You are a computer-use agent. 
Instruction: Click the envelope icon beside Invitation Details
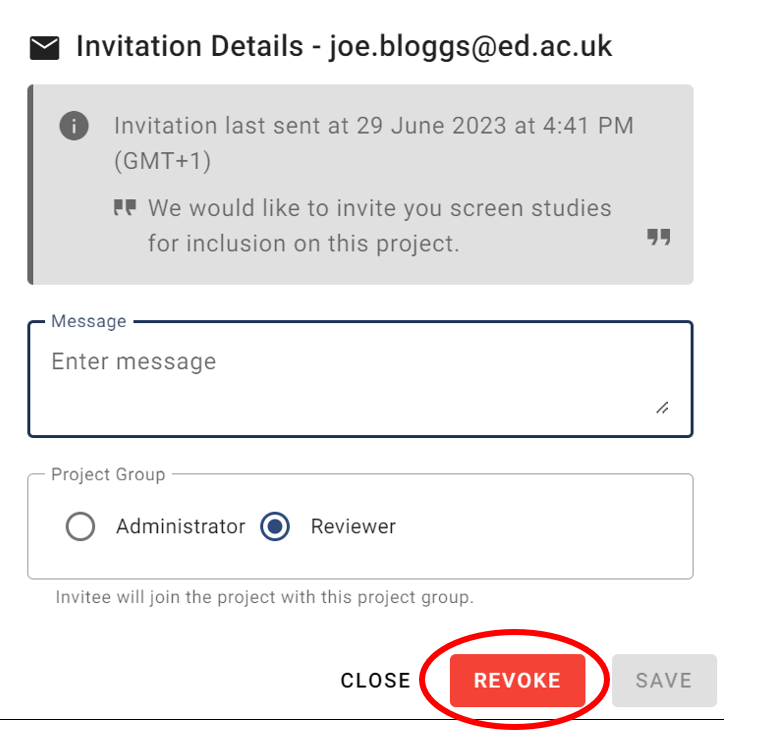(x=45, y=47)
